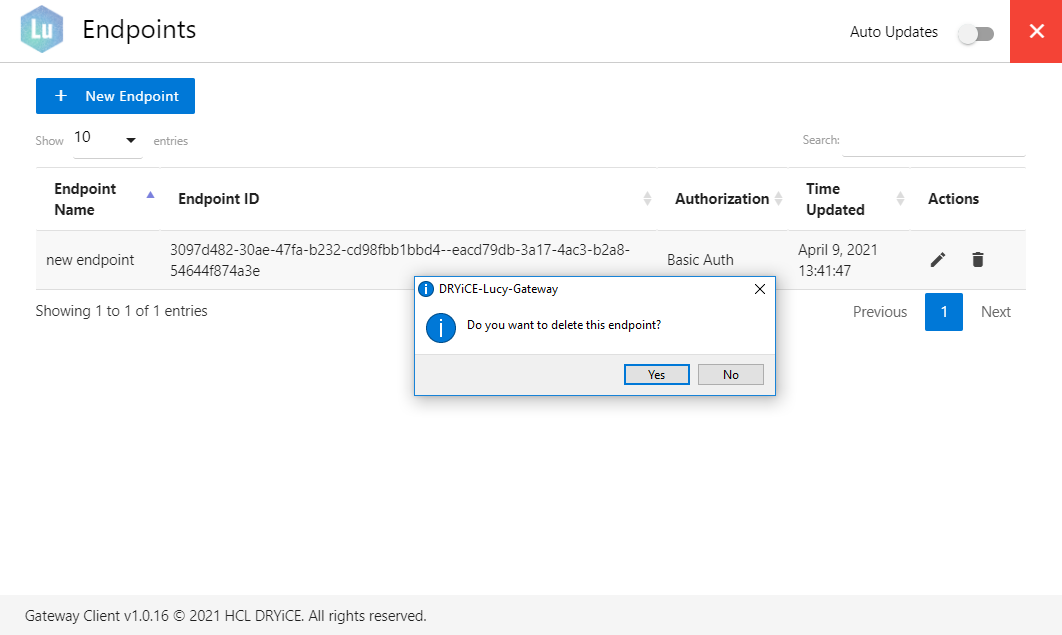The width and height of the screenshot is (1062, 635).
Task: Confirm deletion by clicking Yes
Action: [x=656, y=373]
